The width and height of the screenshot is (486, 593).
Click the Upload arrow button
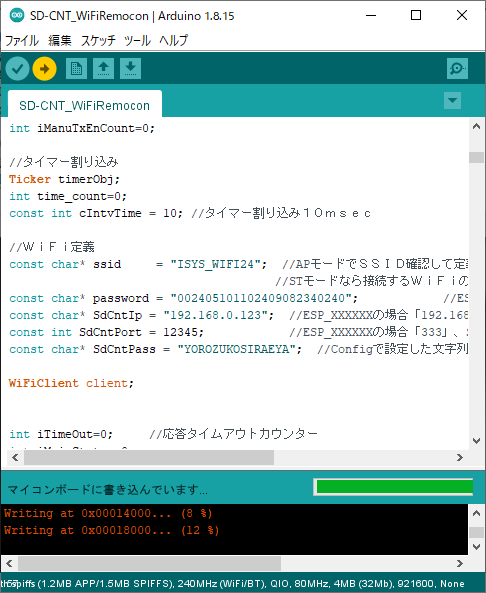(x=45, y=69)
